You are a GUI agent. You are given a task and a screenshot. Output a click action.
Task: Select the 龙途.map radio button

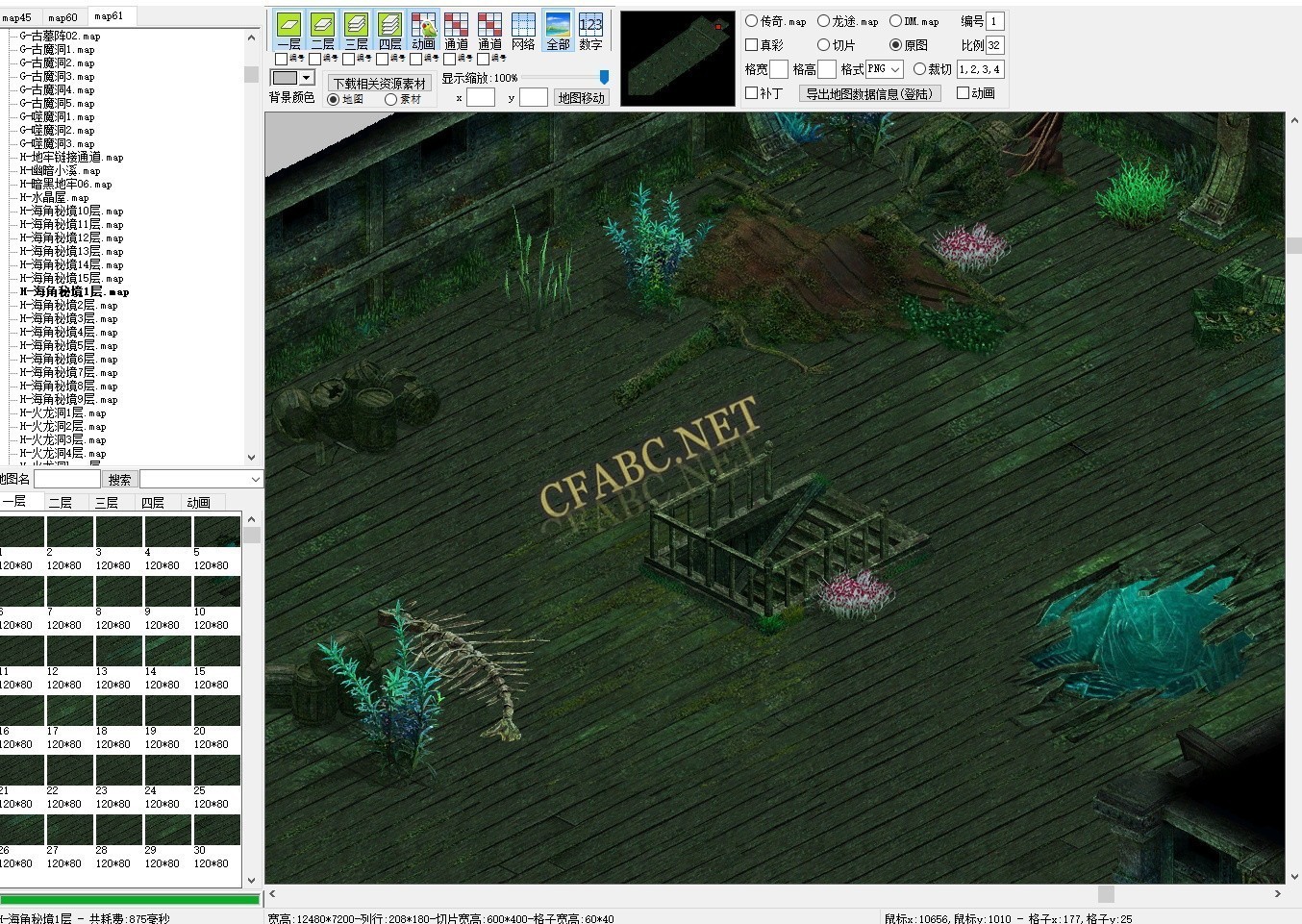tap(824, 20)
